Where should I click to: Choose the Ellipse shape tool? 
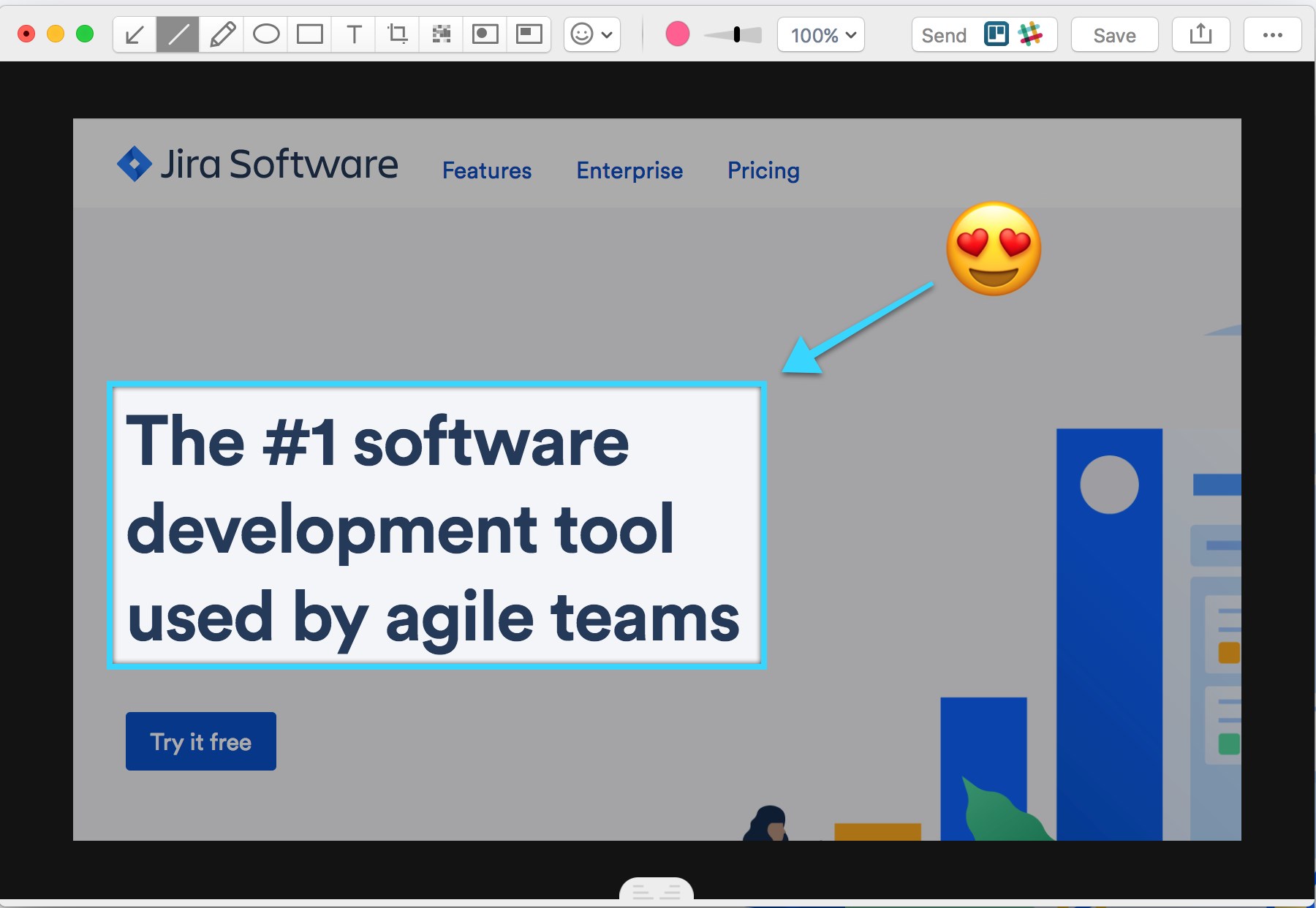click(x=266, y=35)
